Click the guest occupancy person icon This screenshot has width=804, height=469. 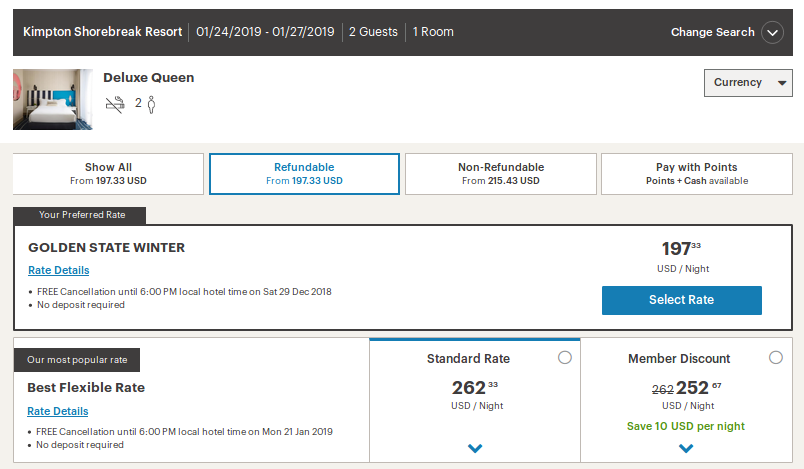click(151, 103)
